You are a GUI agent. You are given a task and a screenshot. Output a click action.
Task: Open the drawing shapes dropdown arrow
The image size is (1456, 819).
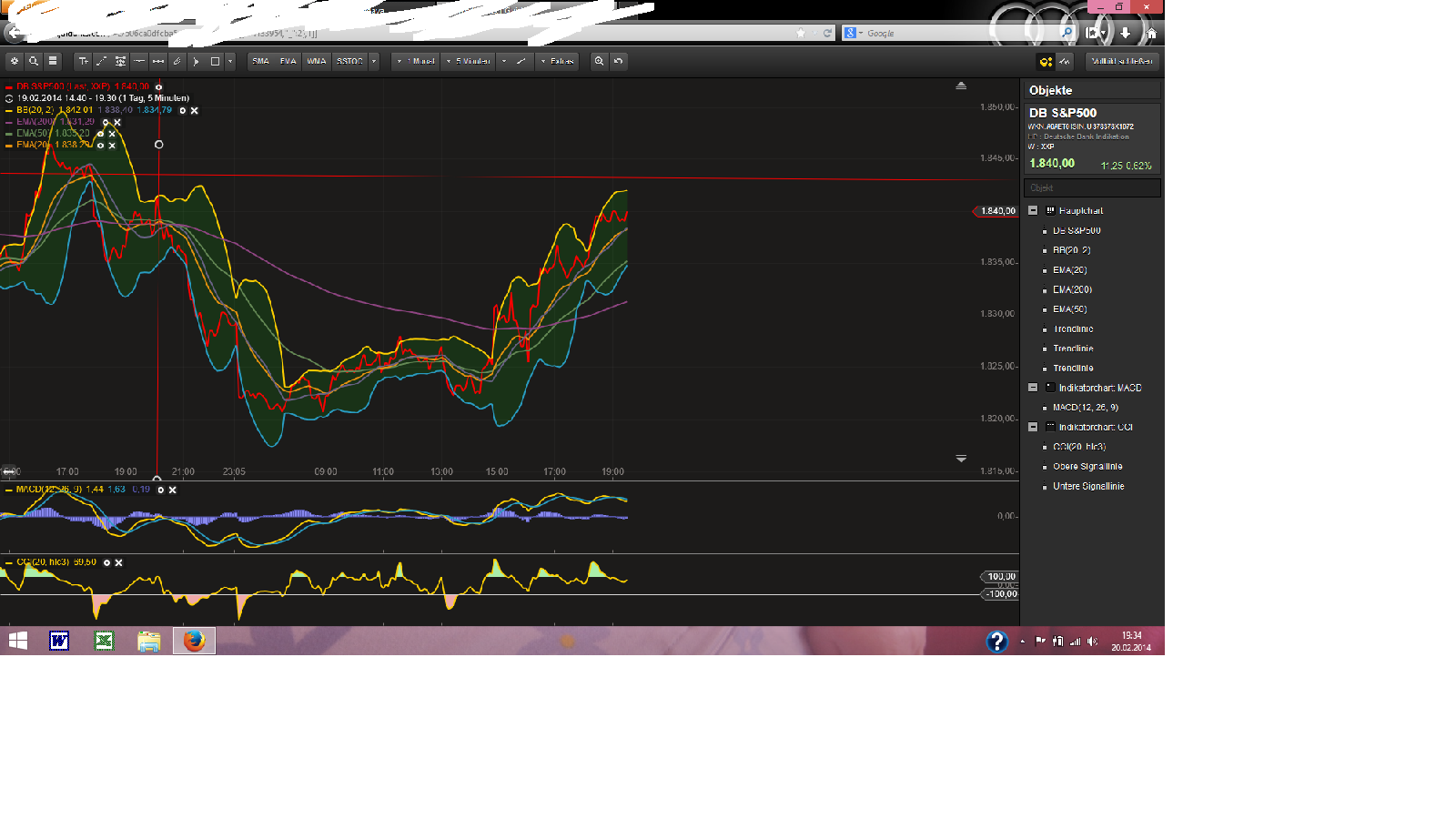[x=230, y=61]
